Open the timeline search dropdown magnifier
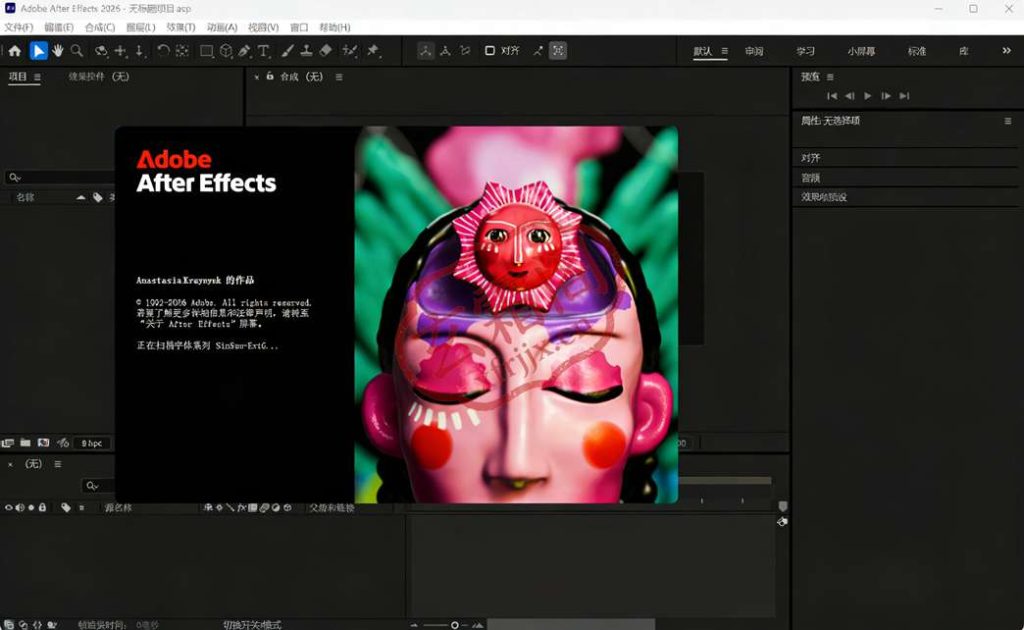Screen dimensions: 1024x630 pyautogui.click(x=92, y=485)
